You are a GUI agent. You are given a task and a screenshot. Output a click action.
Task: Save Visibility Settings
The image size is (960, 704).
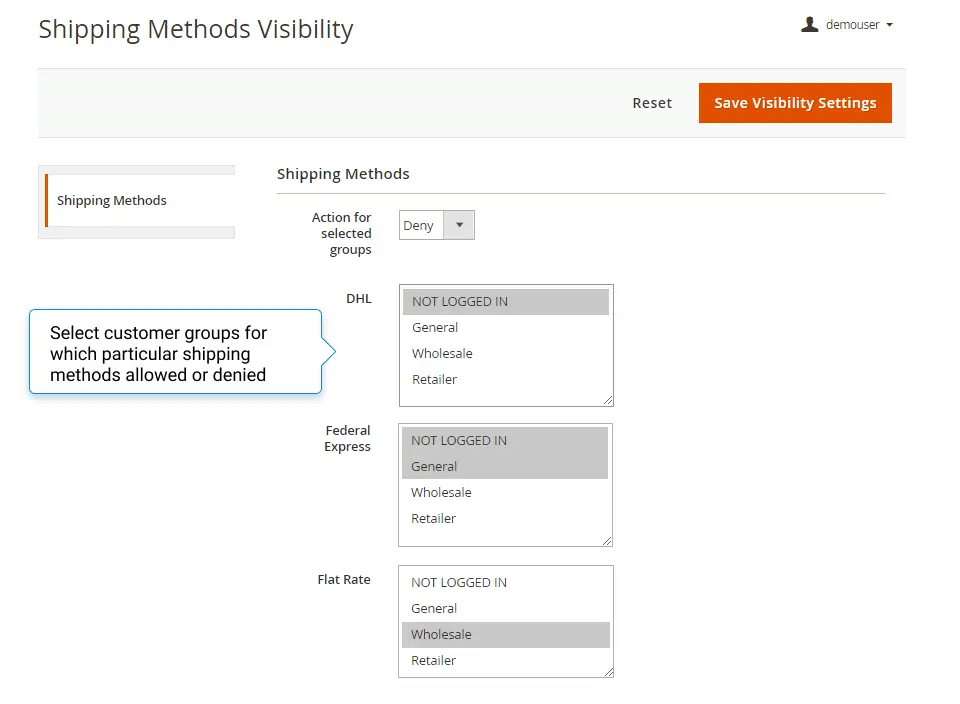point(795,103)
